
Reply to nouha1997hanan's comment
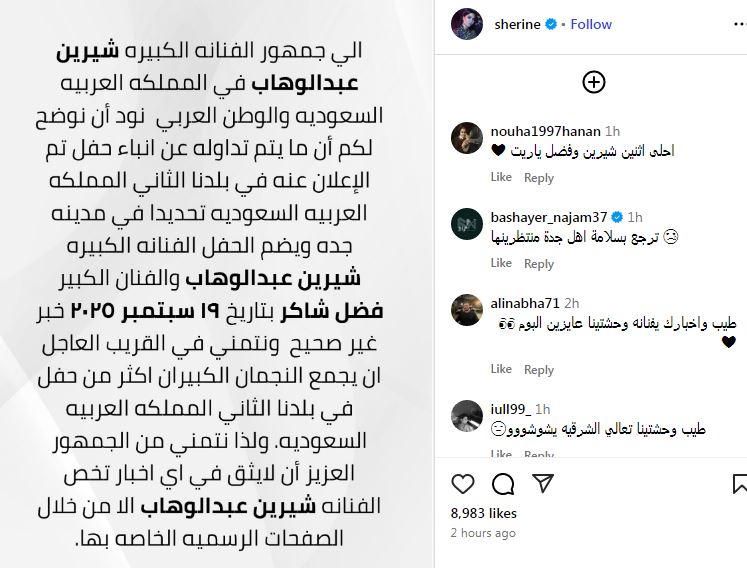539,177
